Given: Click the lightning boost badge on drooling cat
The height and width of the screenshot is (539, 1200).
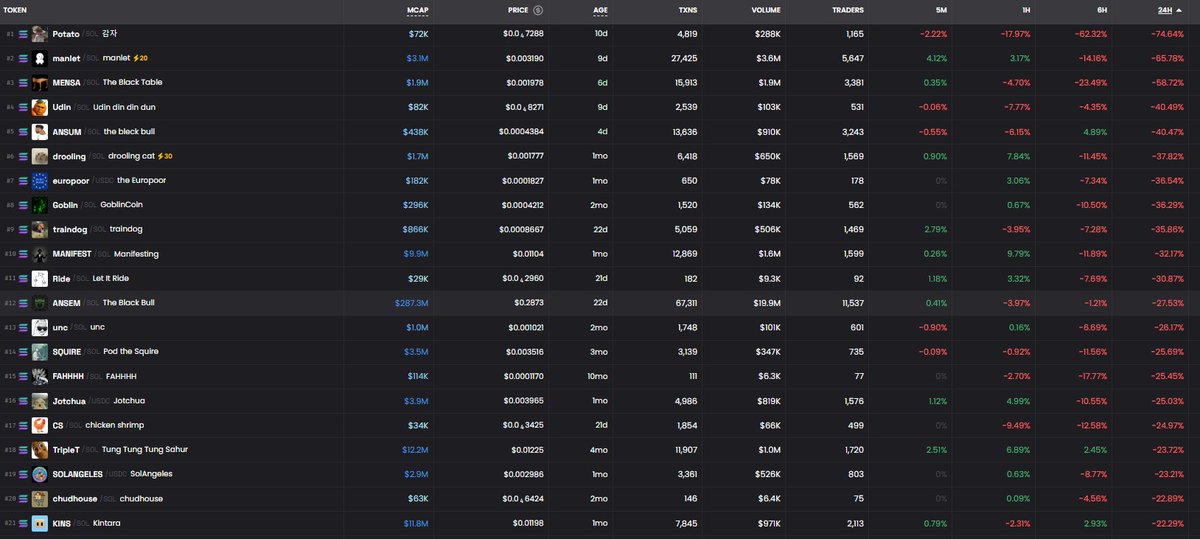Looking at the screenshot, I should (165, 156).
